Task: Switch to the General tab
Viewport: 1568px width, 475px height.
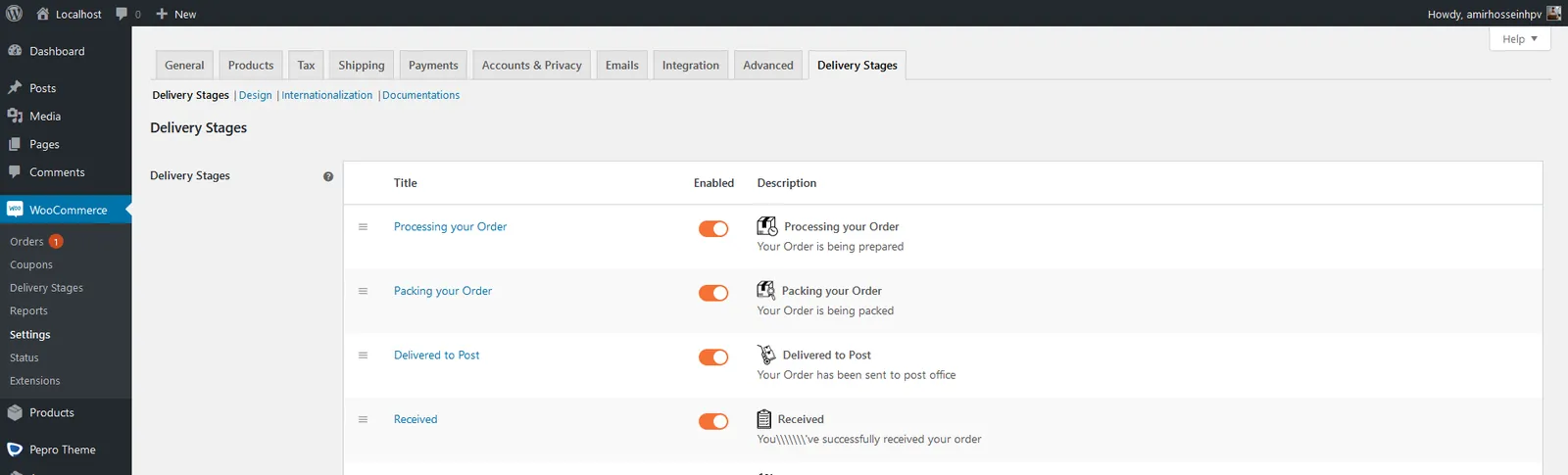Action: pos(184,65)
